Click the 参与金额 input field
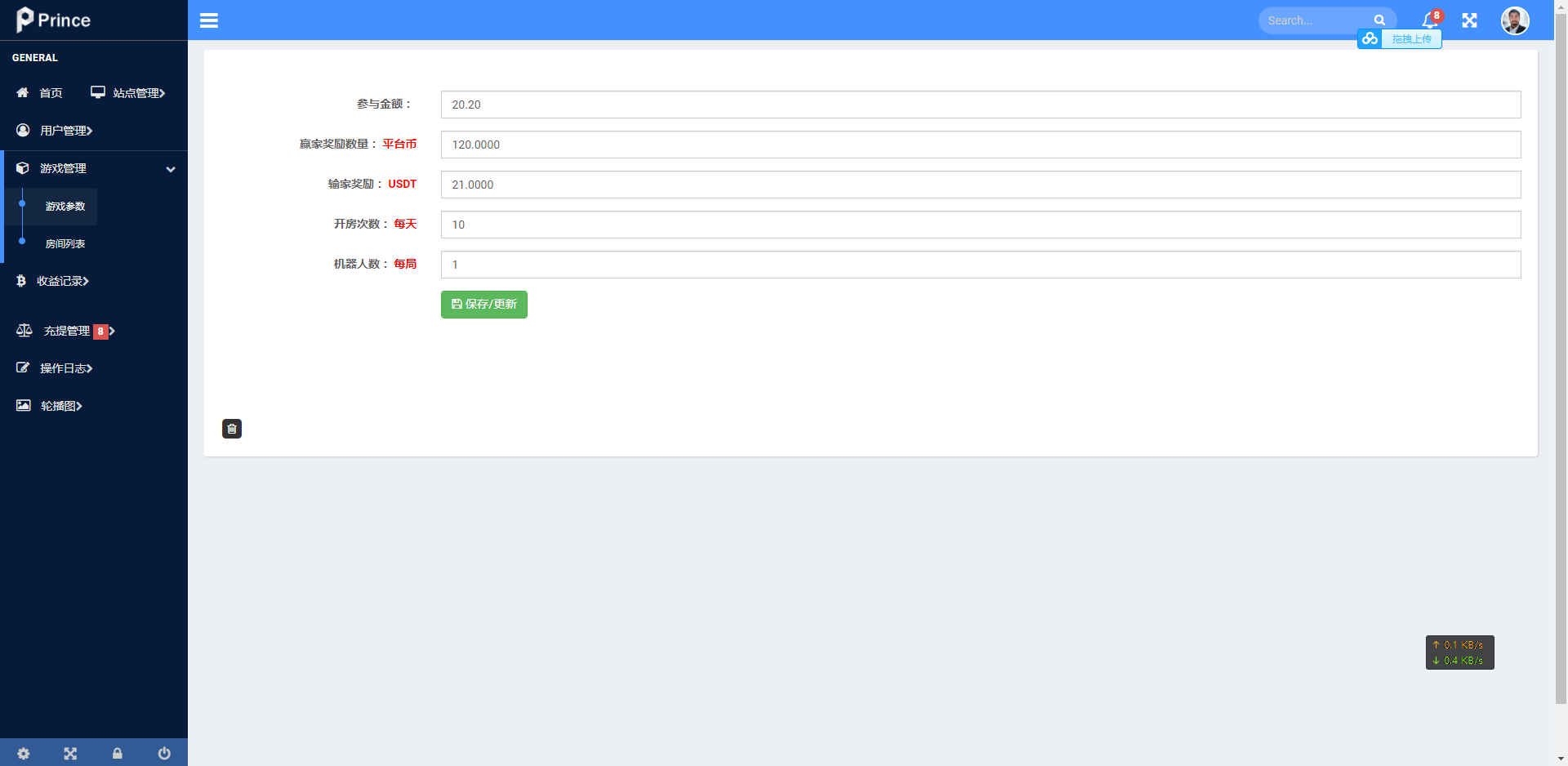 click(x=980, y=105)
